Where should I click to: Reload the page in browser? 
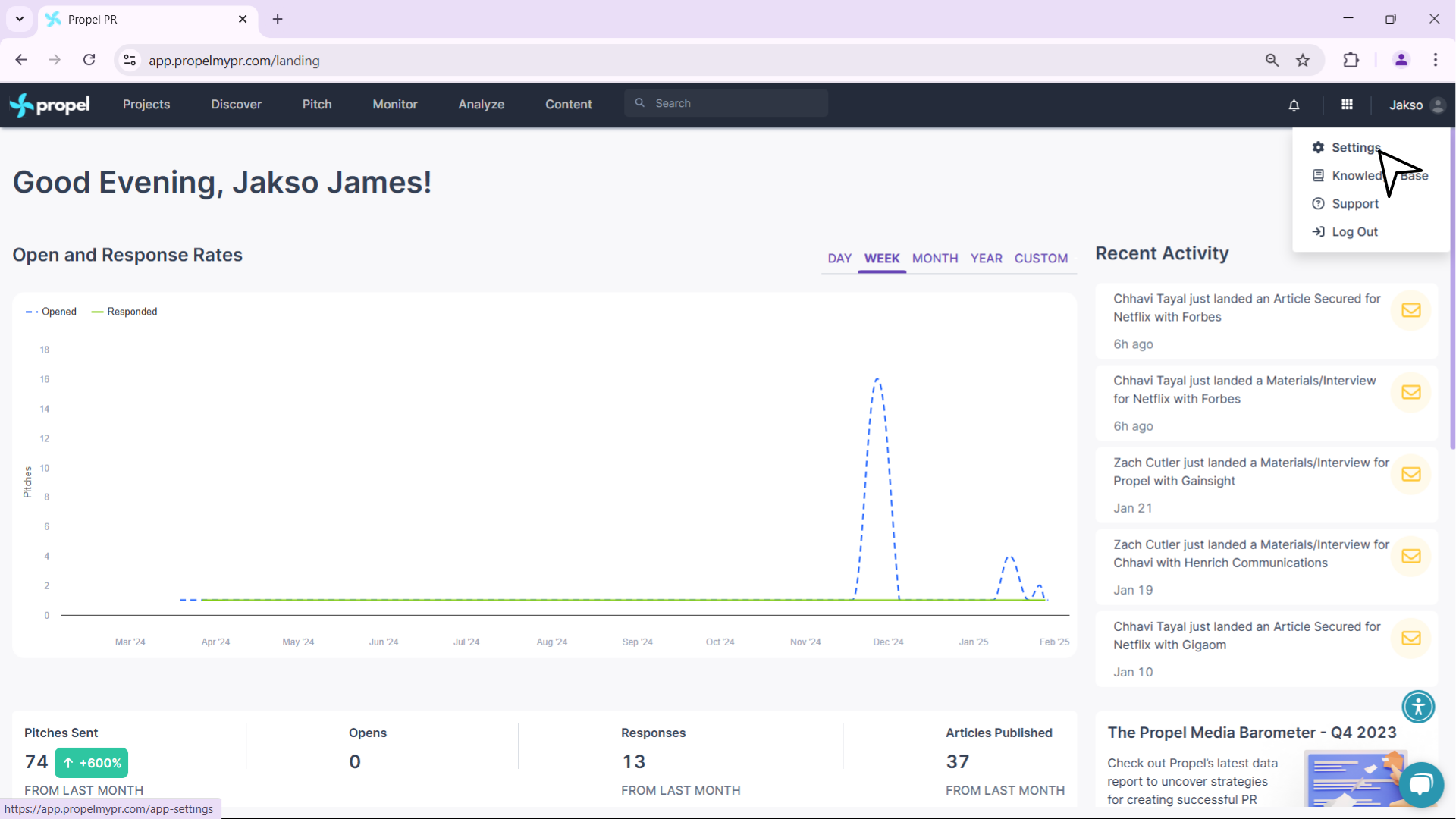pos(89,60)
